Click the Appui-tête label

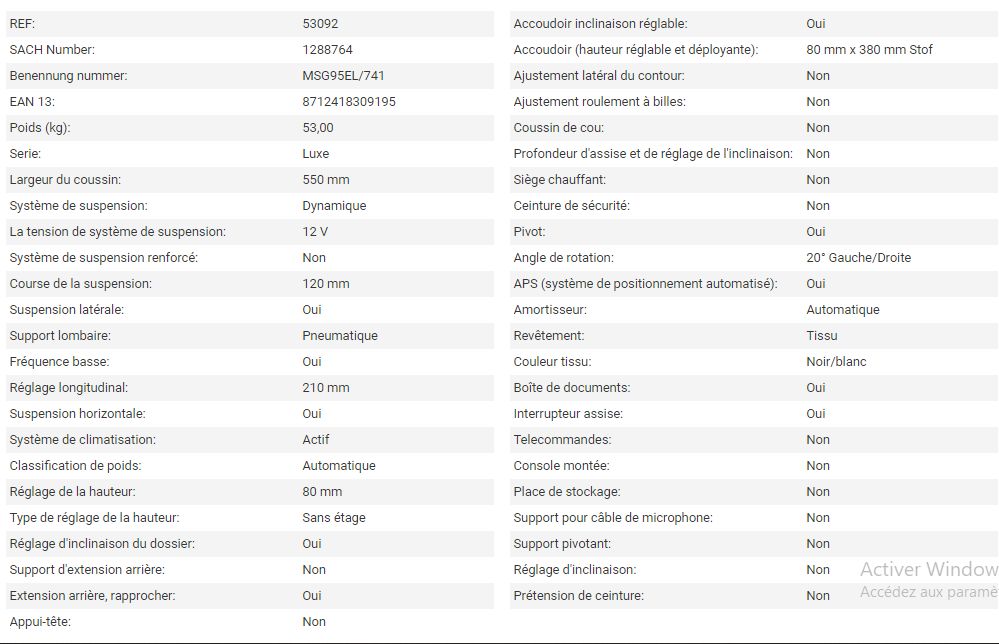coord(40,622)
